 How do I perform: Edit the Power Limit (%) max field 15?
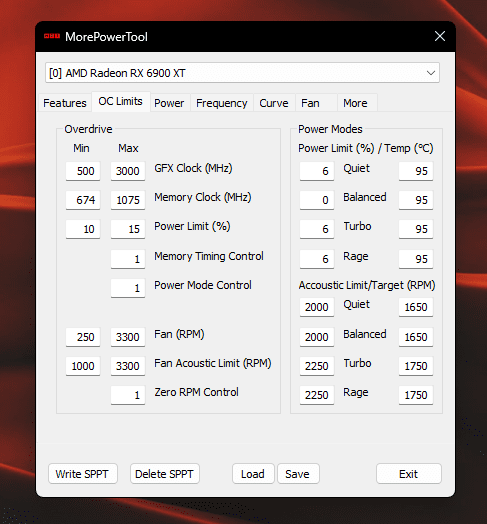click(x=128, y=229)
